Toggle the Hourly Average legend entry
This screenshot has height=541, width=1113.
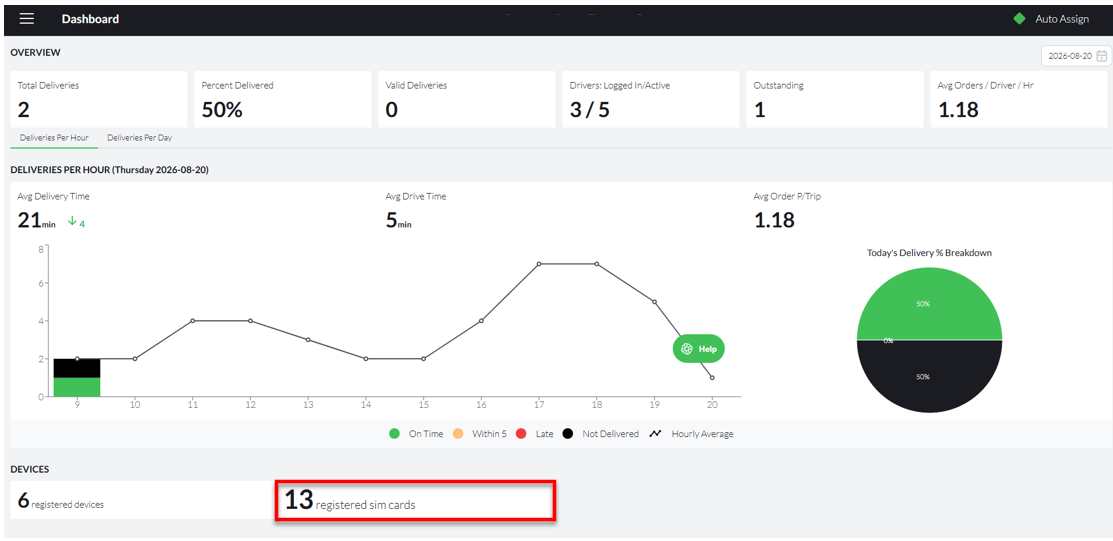point(691,434)
